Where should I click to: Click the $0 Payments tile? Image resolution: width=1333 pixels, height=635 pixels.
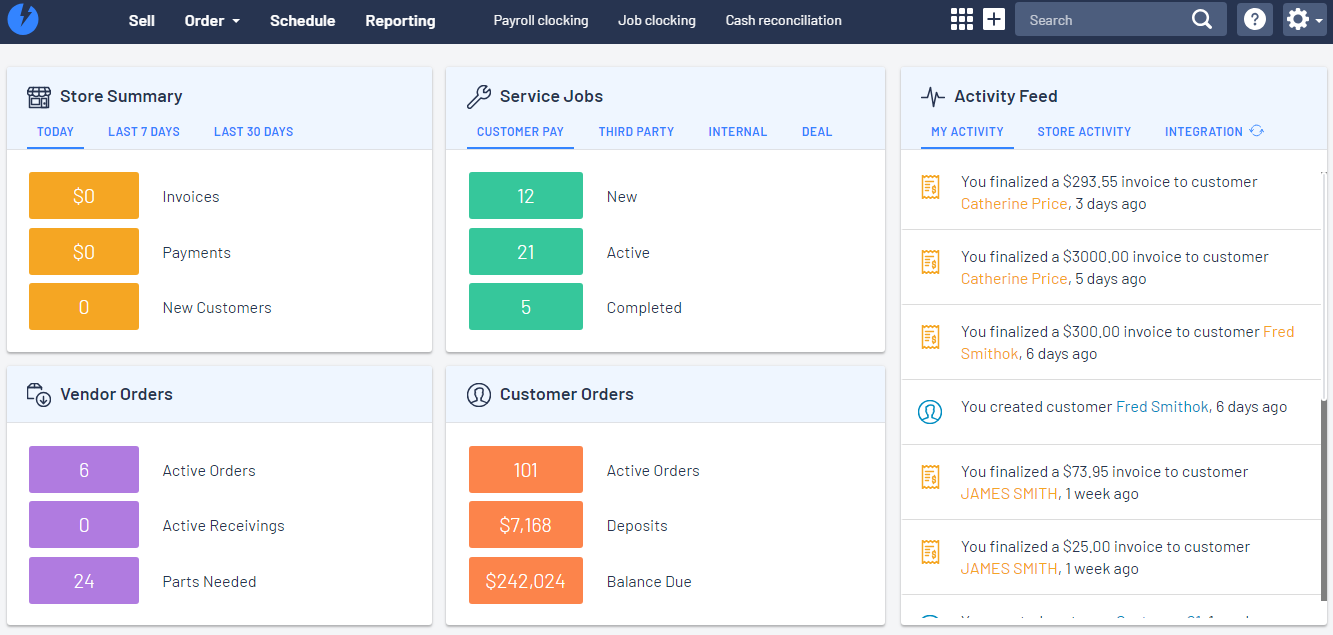point(84,252)
